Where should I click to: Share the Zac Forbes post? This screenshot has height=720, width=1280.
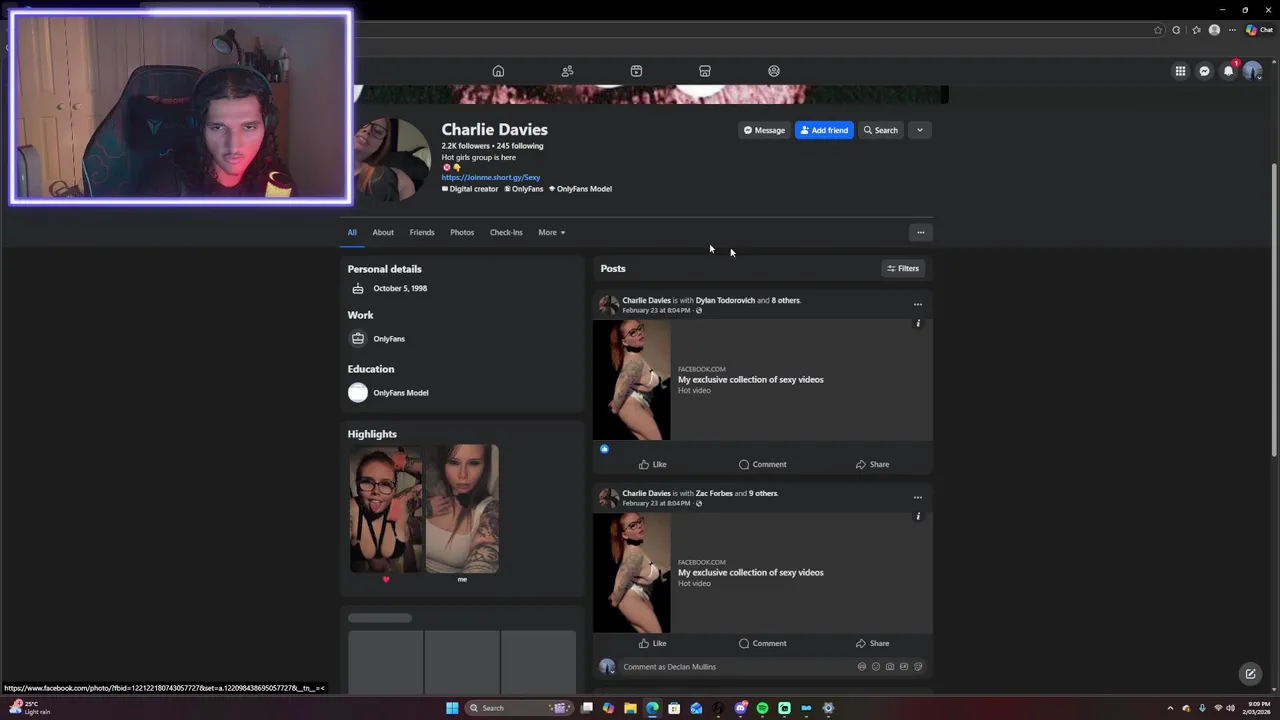pos(872,643)
